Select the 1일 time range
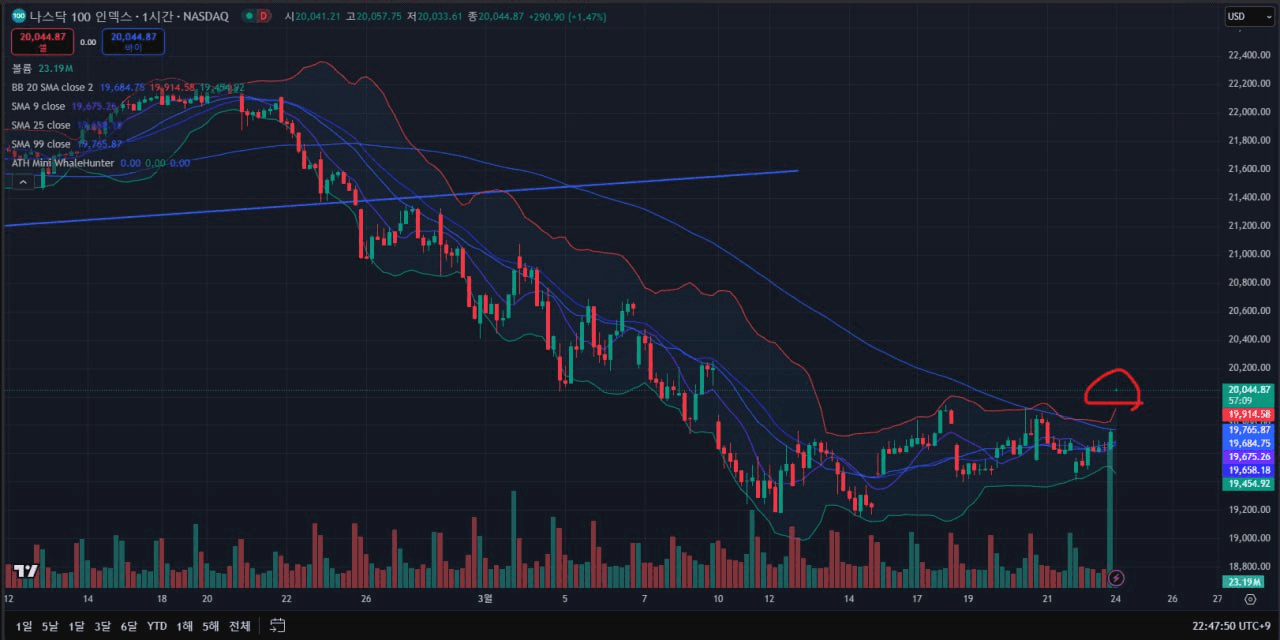 [x=22, y=626]
